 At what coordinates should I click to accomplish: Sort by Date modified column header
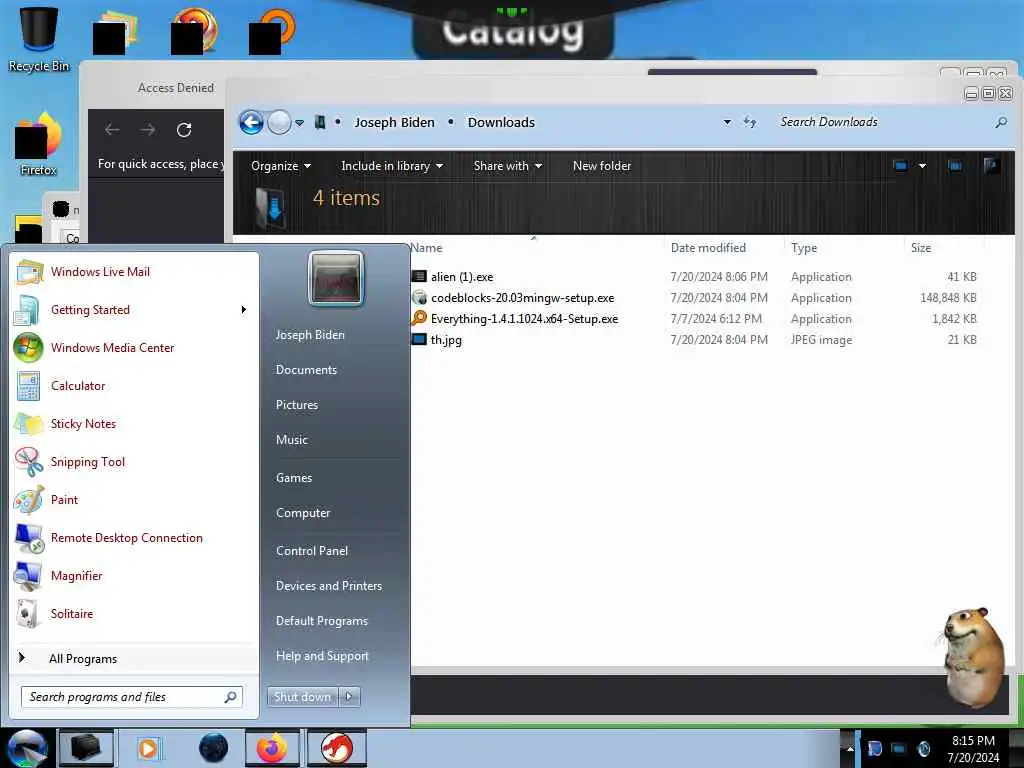click(x=708, y=248)
